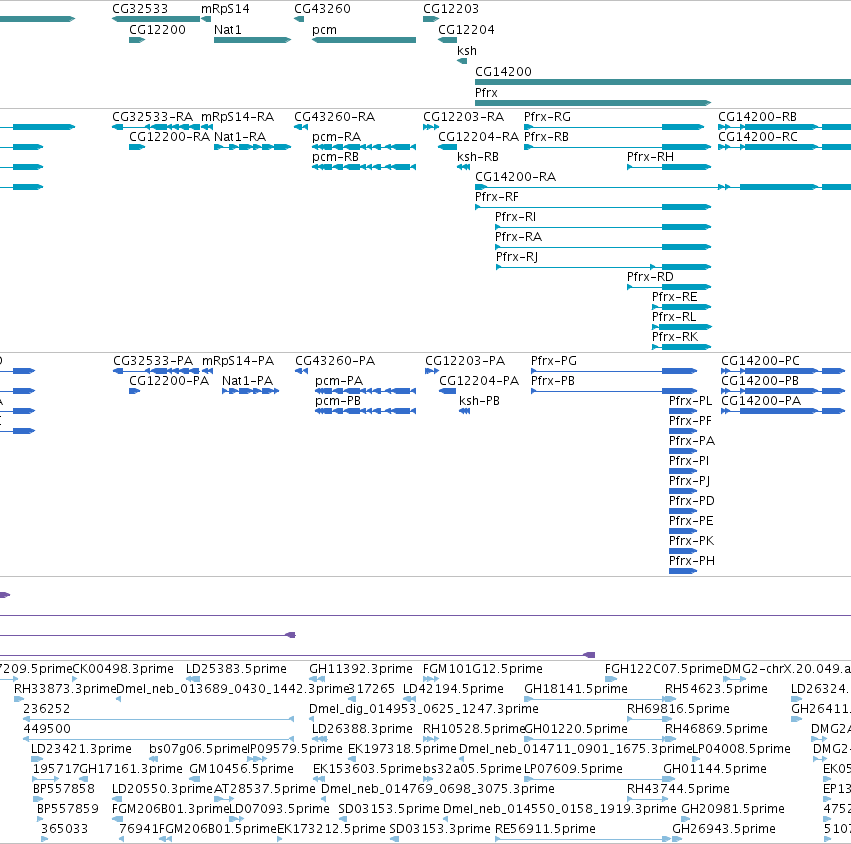Select the Nat1-PA protein label
This screenshot has height=844, width=851.
(x=247, y=381)
